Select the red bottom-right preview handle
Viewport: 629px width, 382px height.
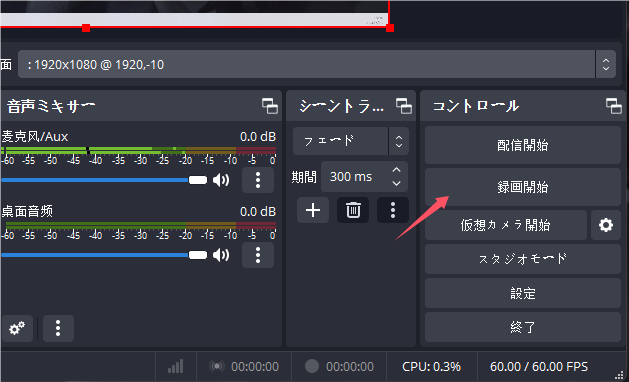point(390,28)
